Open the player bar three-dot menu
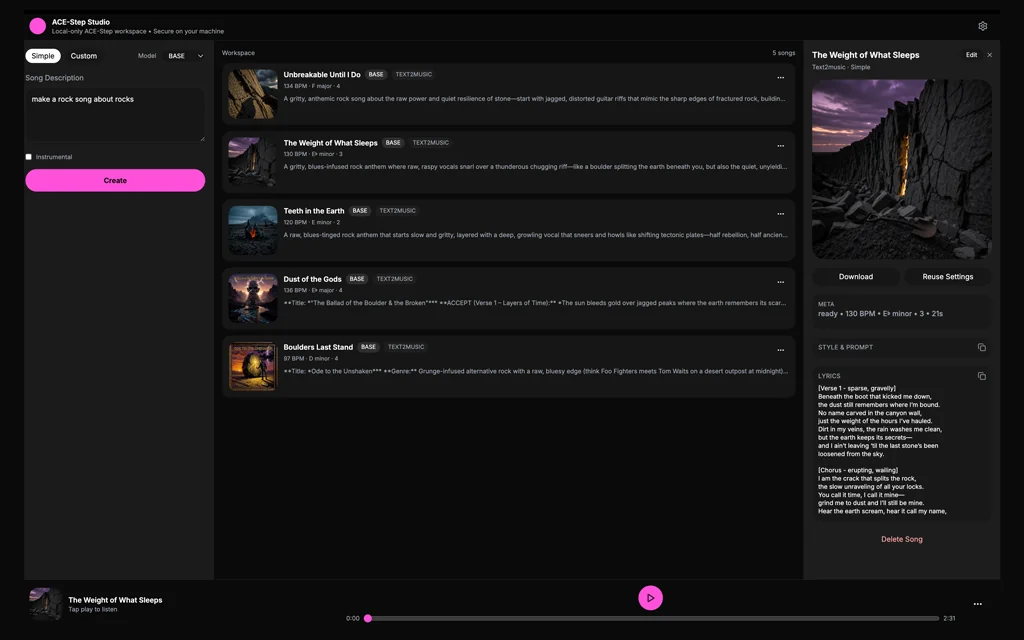 point(977,604)
